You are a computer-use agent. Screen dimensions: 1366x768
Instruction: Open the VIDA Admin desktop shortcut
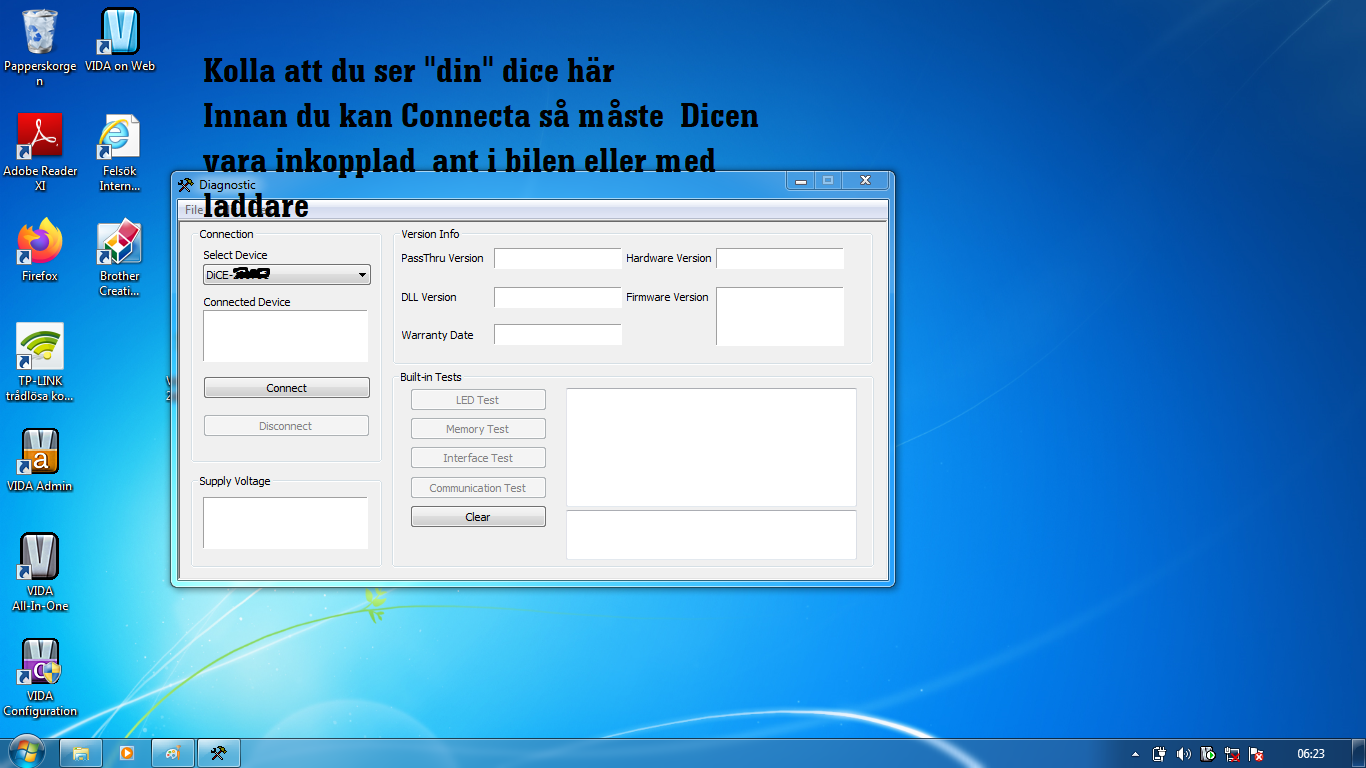(x=40, y=460)
